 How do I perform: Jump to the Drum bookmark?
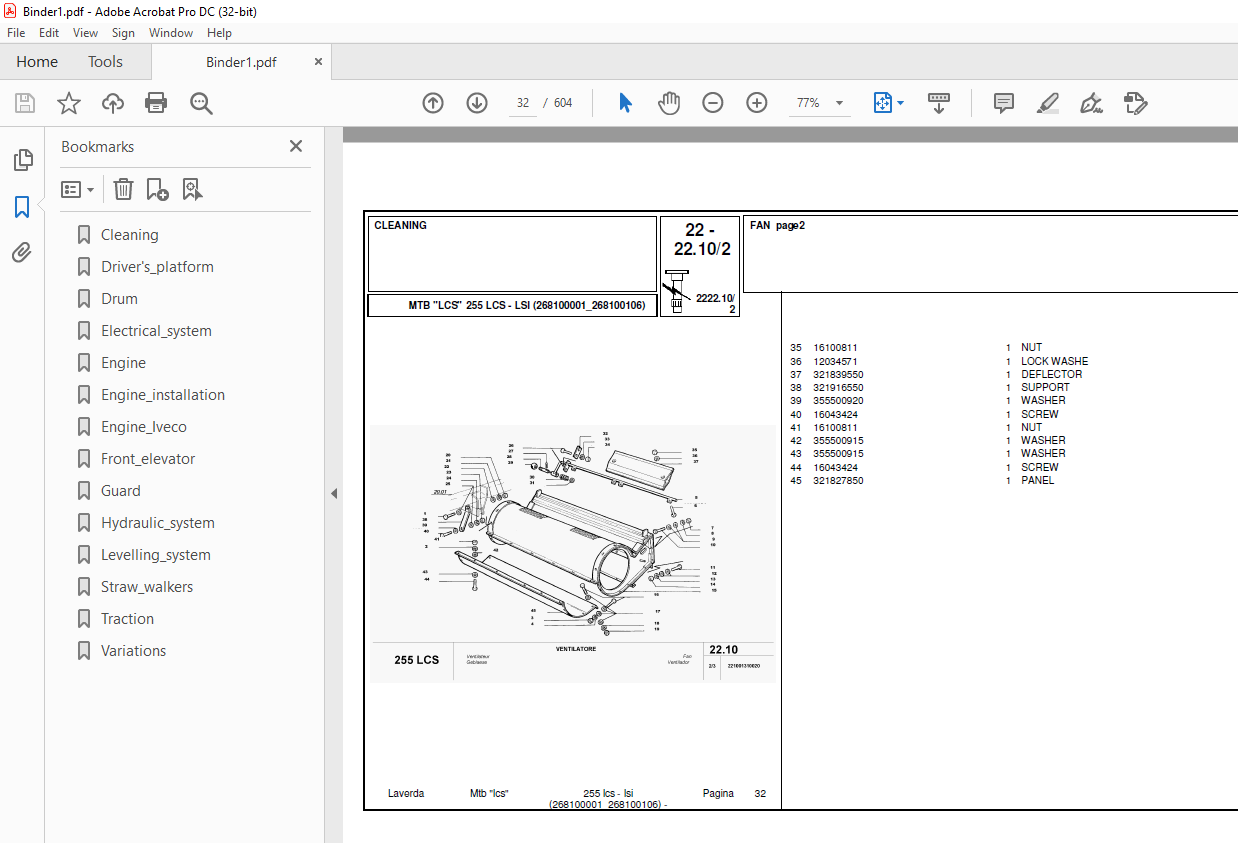[x=119, y=299]
